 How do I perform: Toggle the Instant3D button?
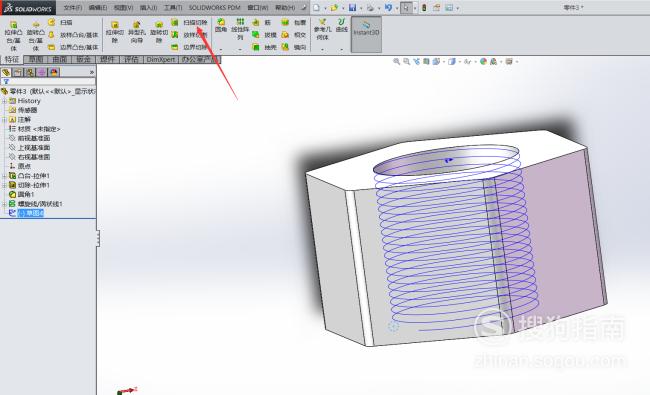point(366,34)
